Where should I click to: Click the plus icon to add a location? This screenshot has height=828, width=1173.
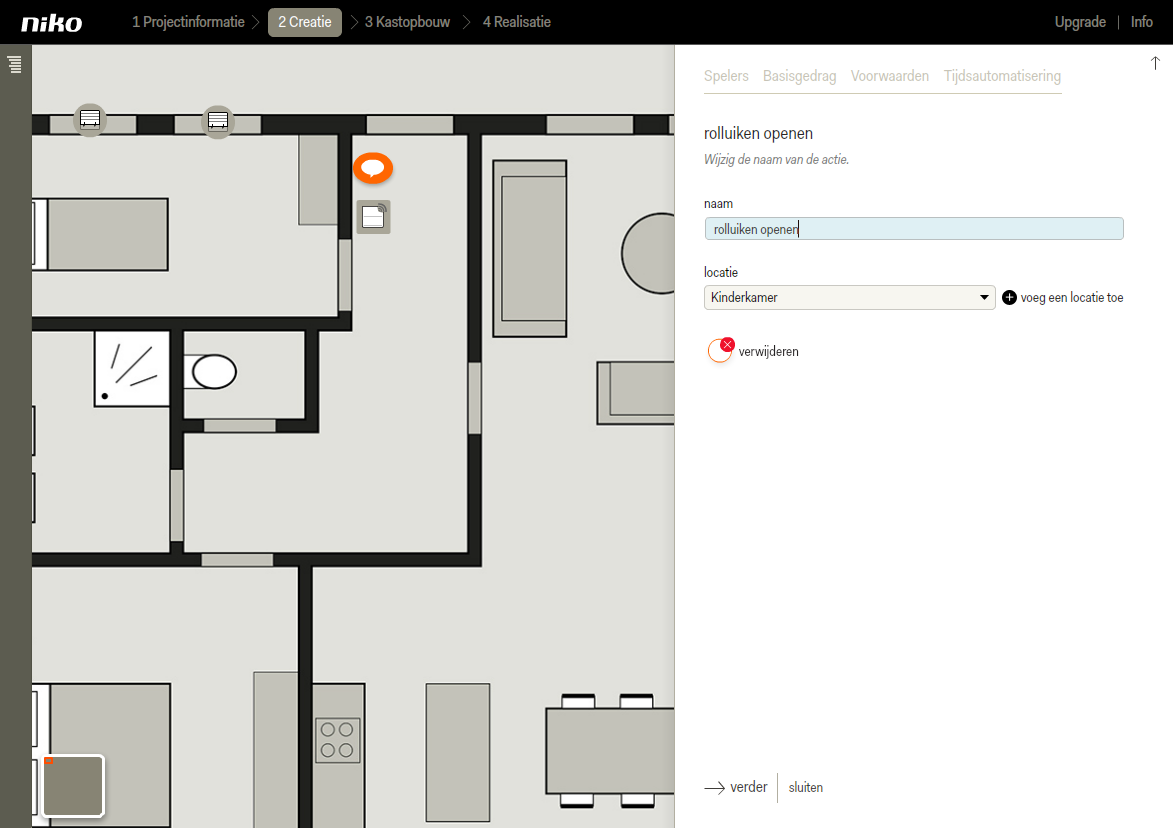(1009, 298)
